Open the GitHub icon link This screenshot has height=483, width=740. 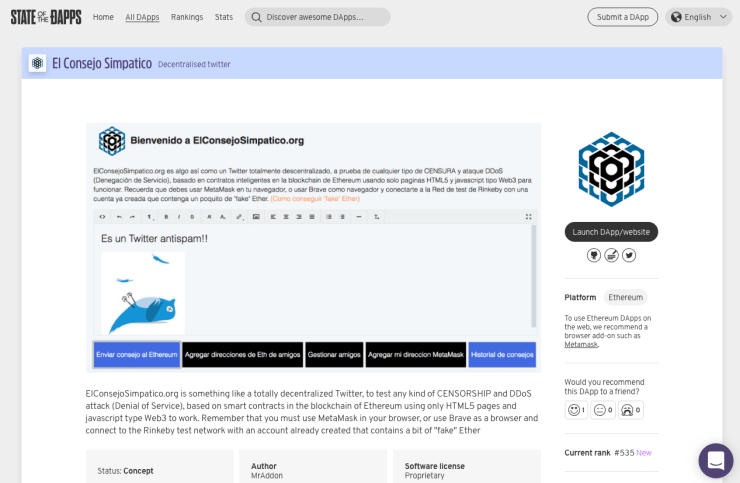(x=594, y=255)
